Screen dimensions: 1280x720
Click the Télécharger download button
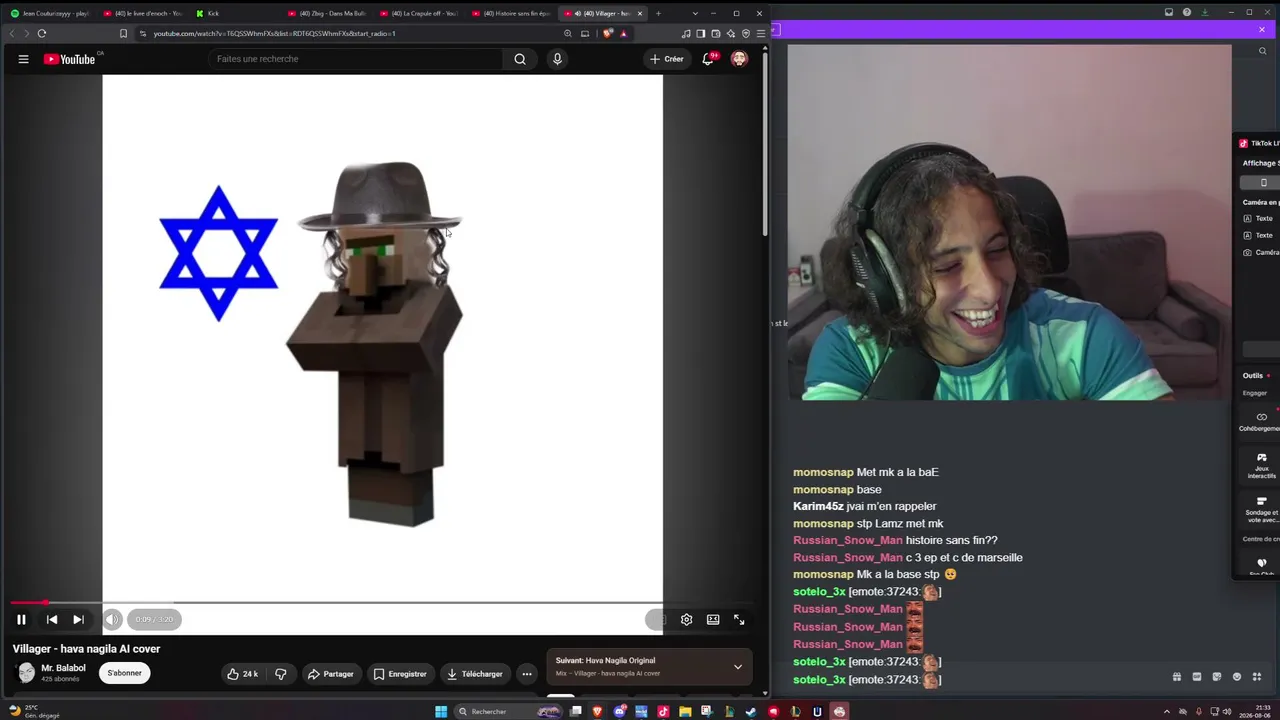[x=475, y=674]
